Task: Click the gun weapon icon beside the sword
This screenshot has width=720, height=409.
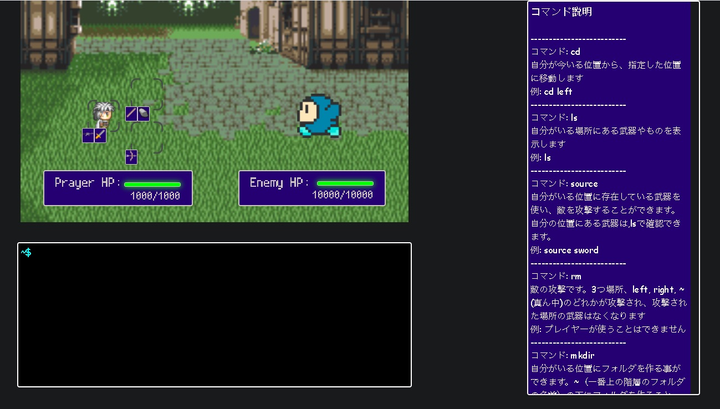Action: click(x=88, y=135)
